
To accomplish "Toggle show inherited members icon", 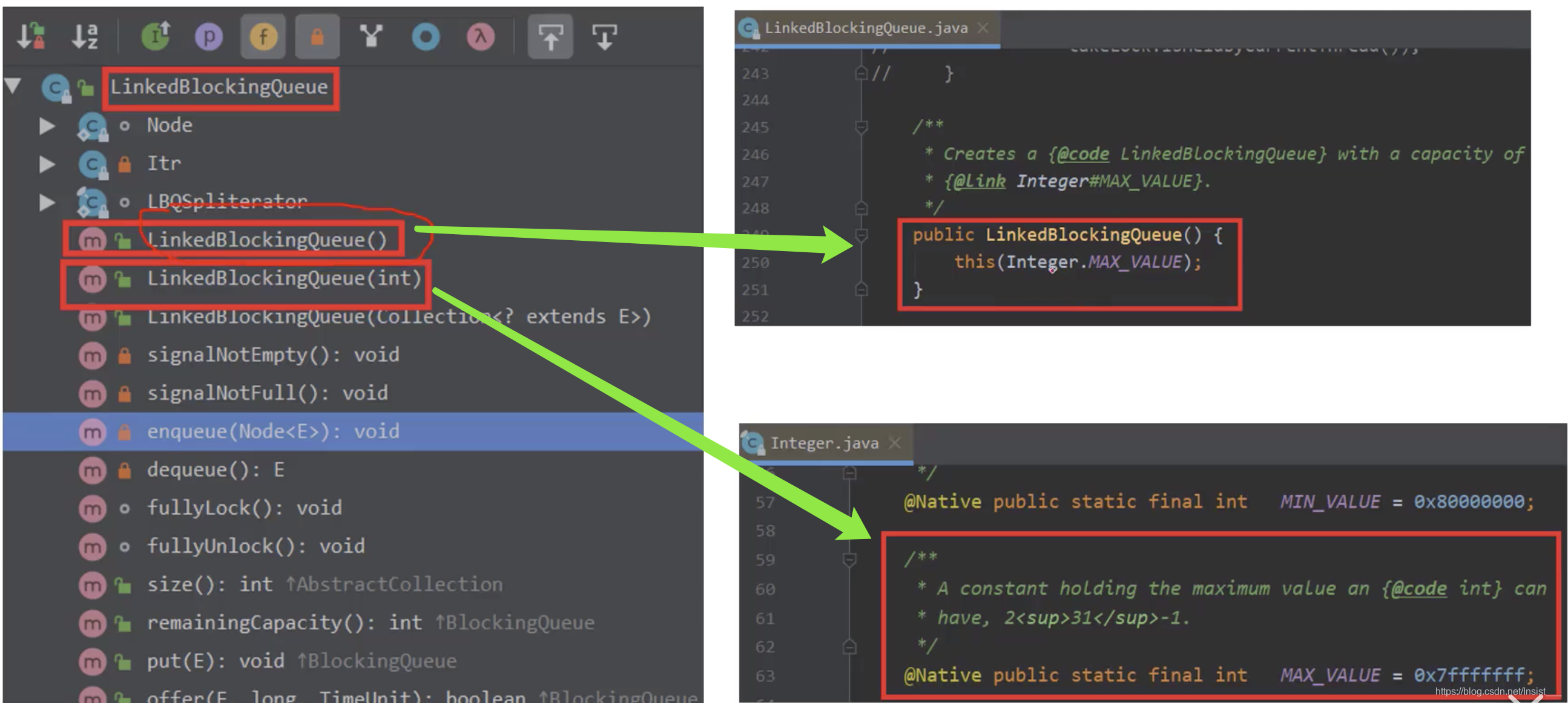I will point(156,36).
